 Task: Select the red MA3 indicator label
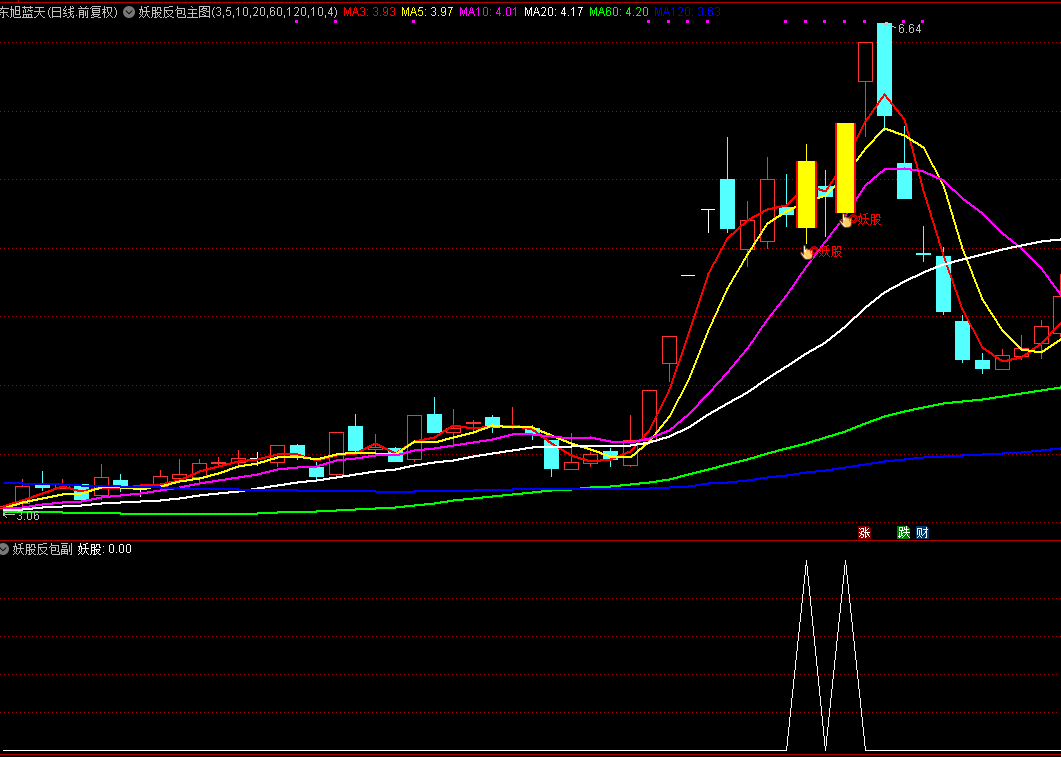(369, 13)
